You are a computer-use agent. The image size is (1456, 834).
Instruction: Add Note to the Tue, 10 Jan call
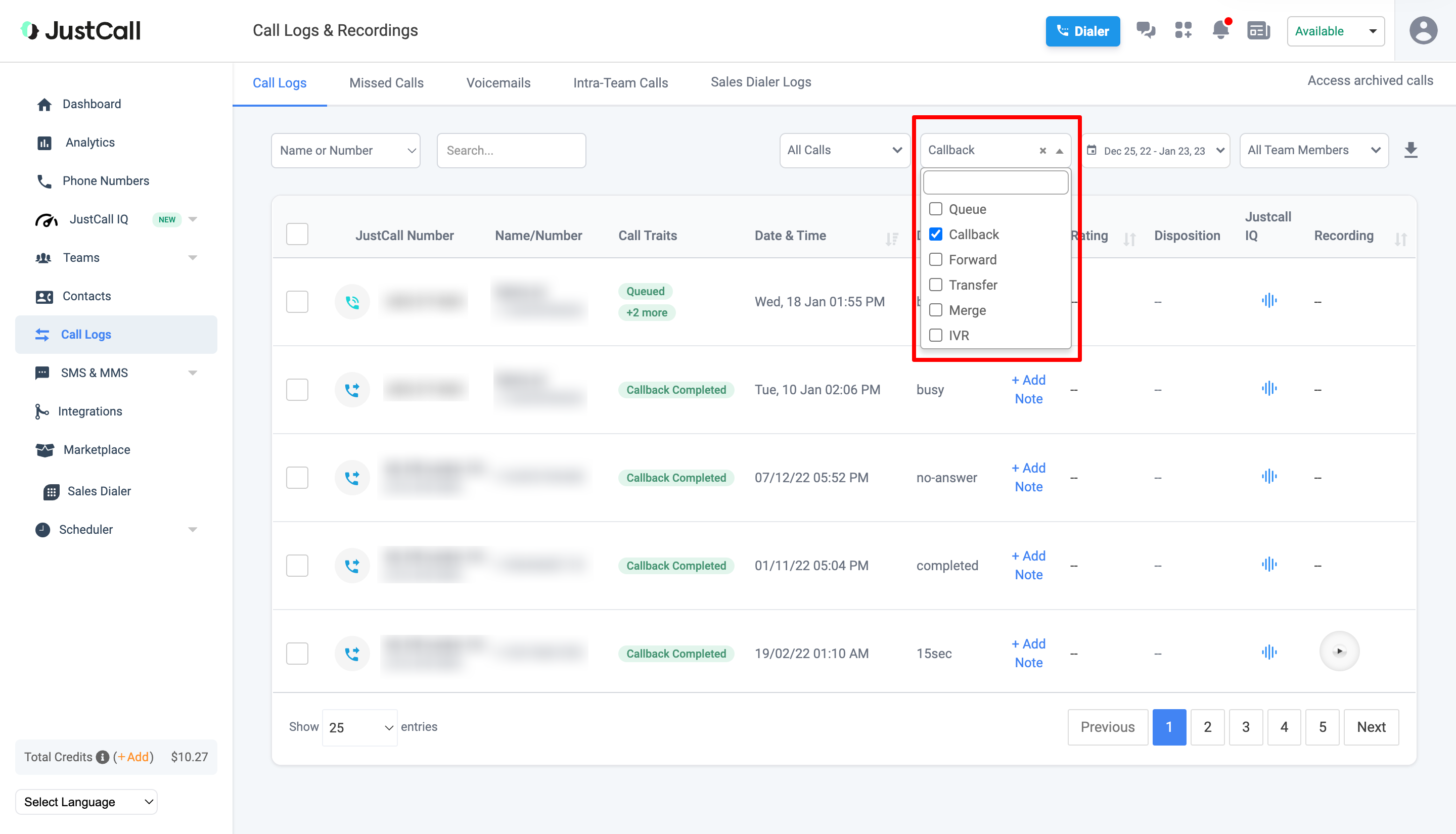click(x=1028, y=390)
